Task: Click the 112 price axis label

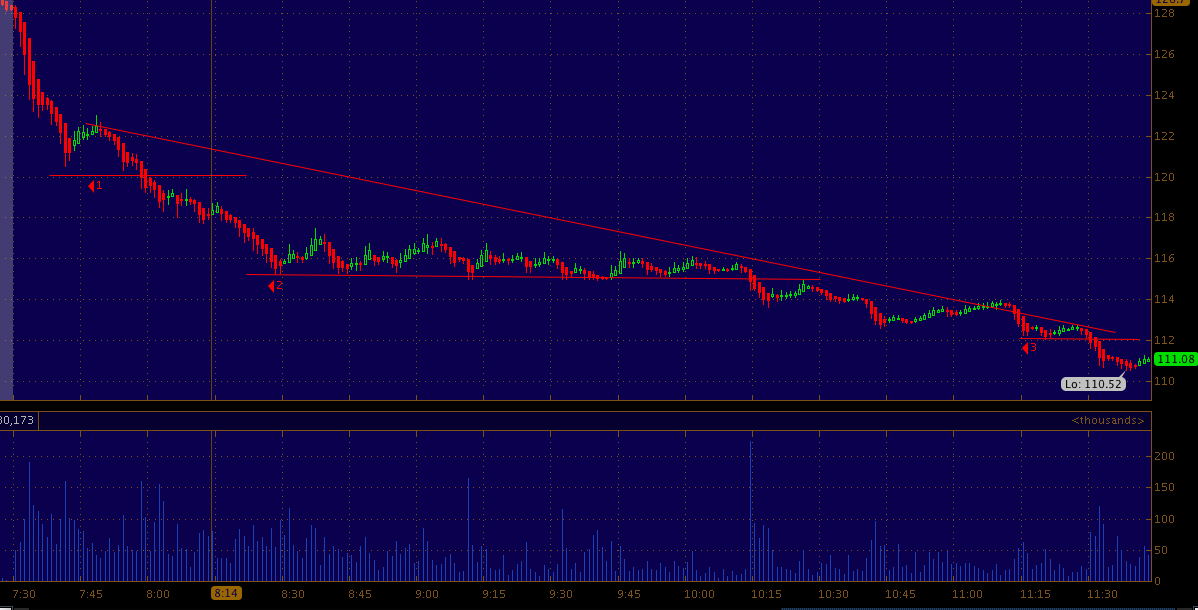Action: [1164, 339]
